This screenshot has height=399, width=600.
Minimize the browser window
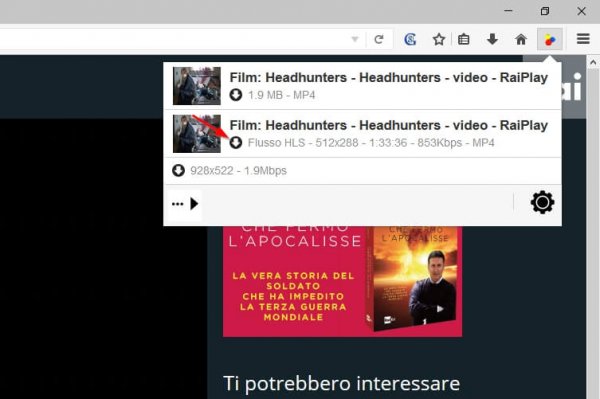point(508,11)
